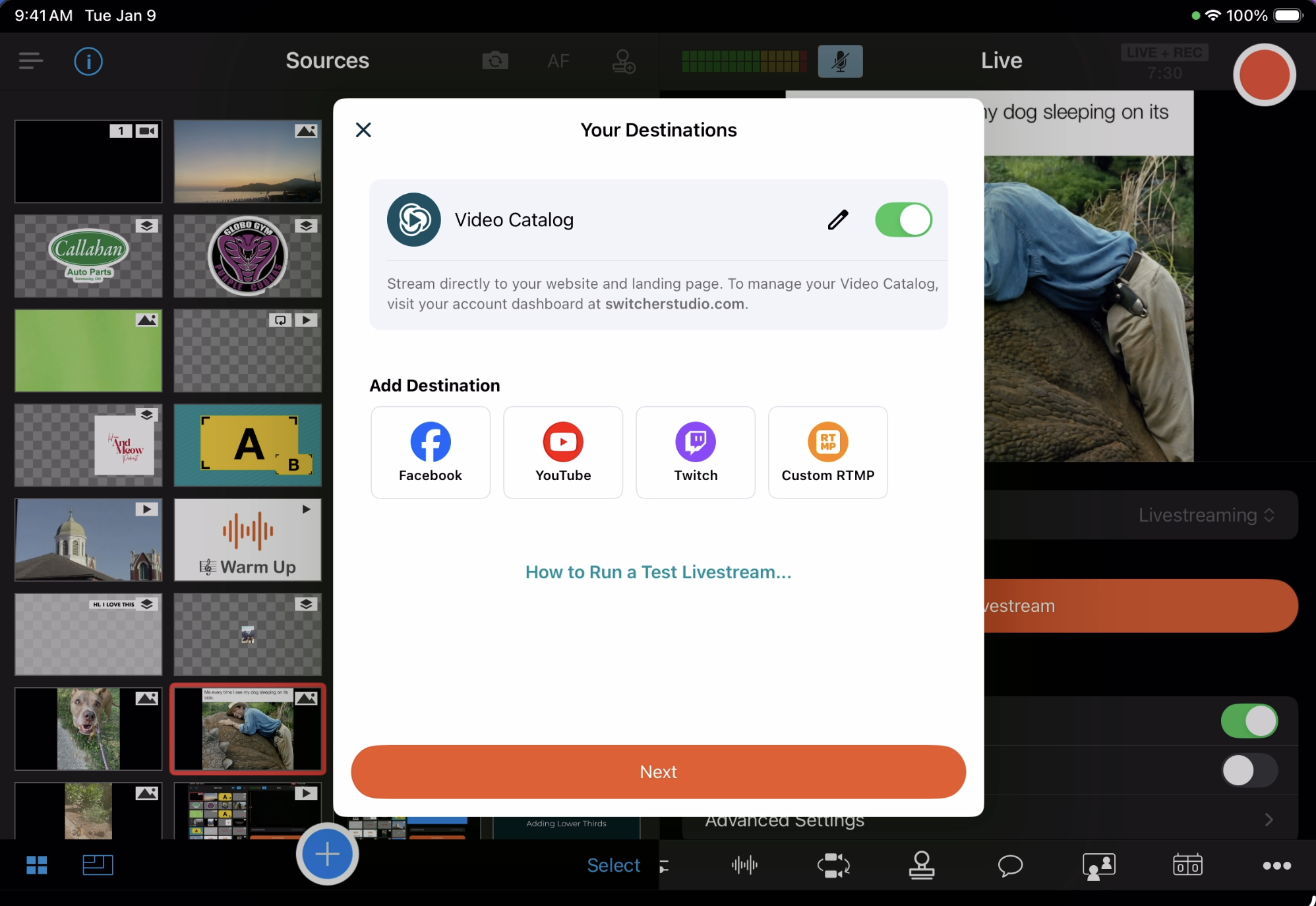
Task: Enable the gray off toggle in the right panel
Action: point(1249,770)
